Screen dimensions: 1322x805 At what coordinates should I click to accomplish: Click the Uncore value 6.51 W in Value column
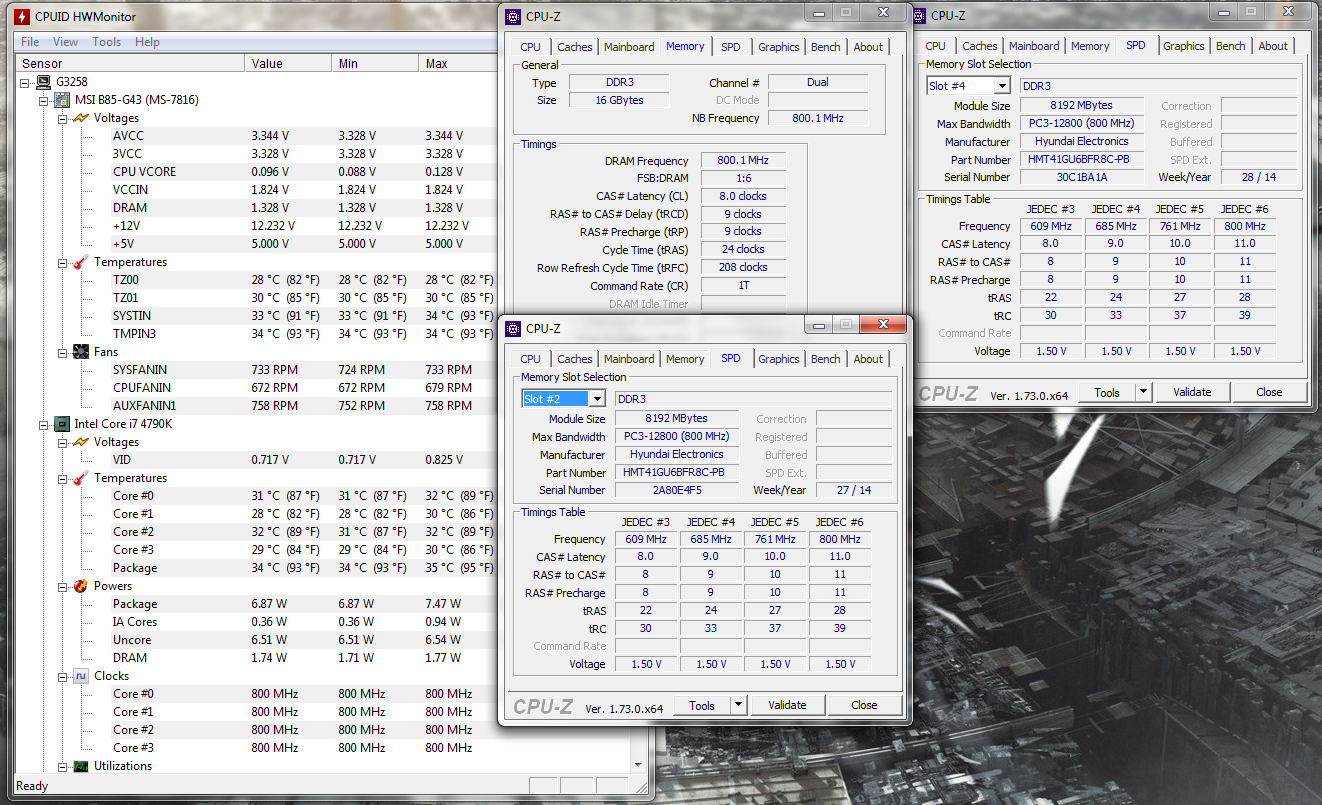269,640
